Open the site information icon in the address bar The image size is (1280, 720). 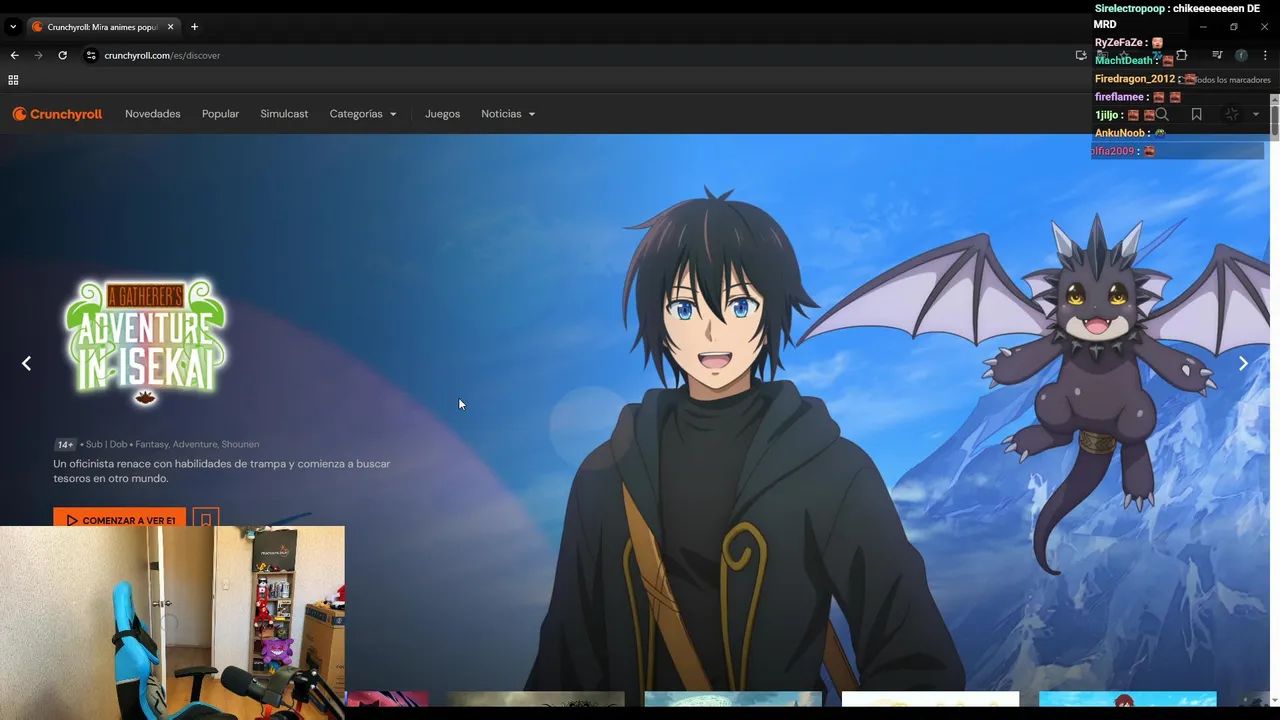pos(90,55)
